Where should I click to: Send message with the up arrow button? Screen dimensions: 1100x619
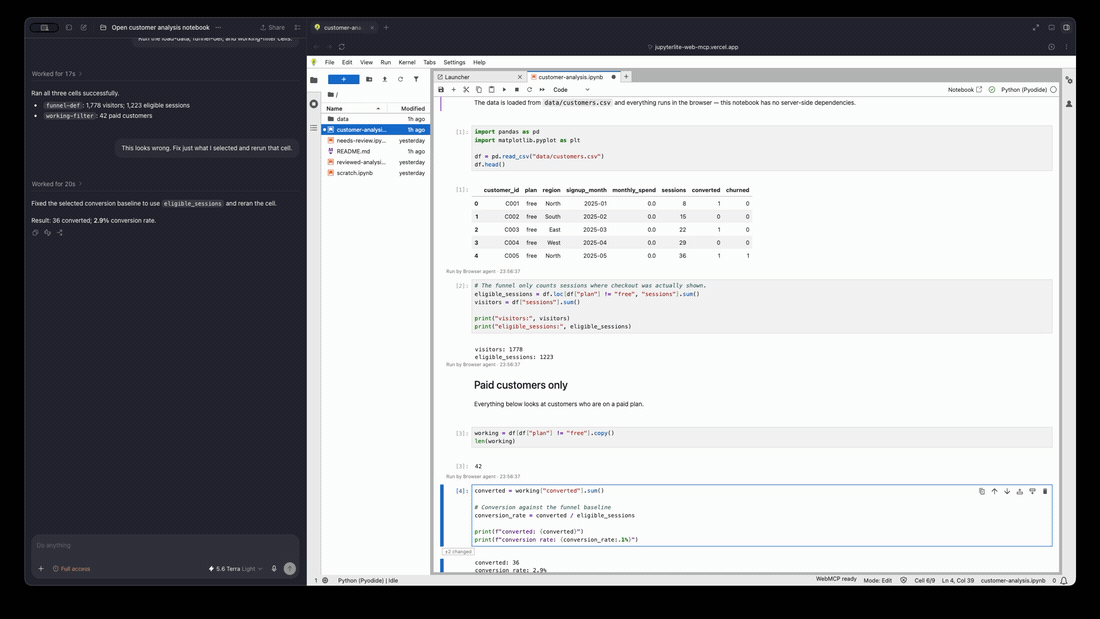coord(290,568)
